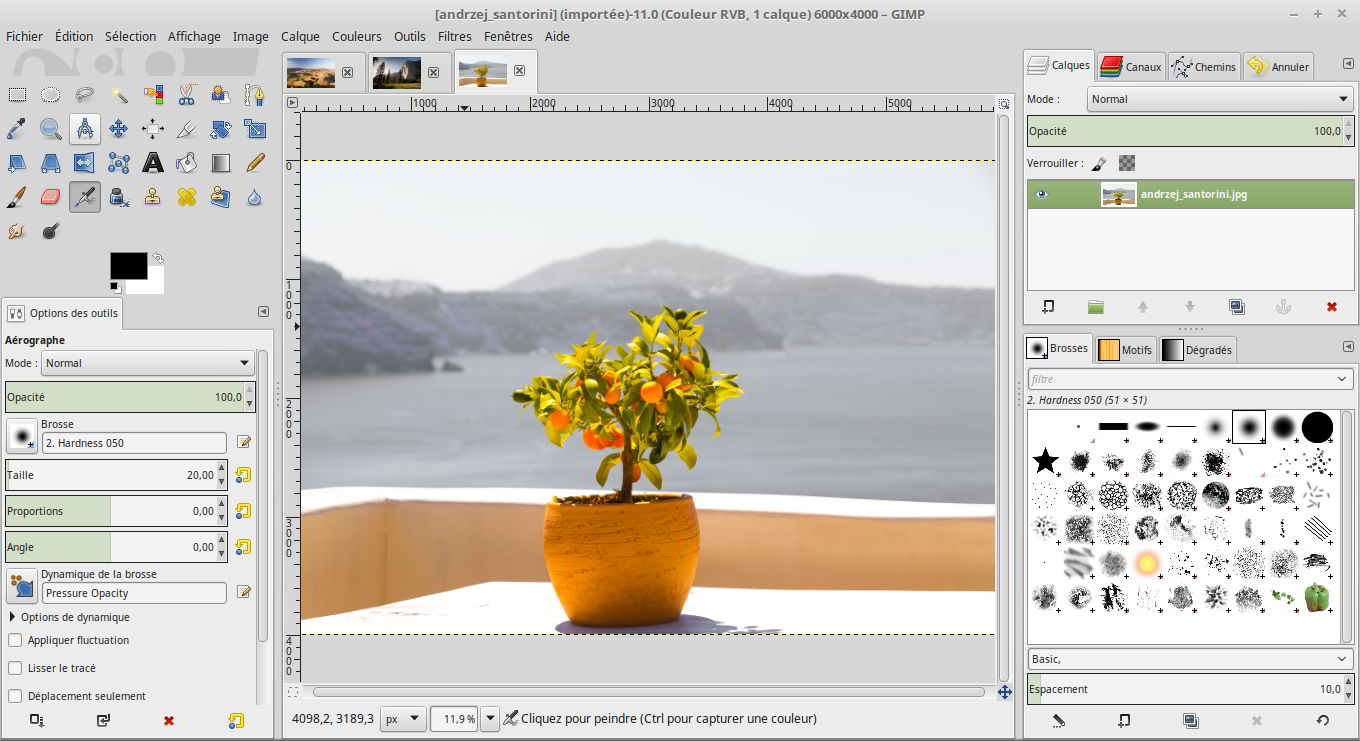Viewport: 1360px width, 741px height.
Task: Select the Blend gradient tool
Action: (x=221, y=163)
